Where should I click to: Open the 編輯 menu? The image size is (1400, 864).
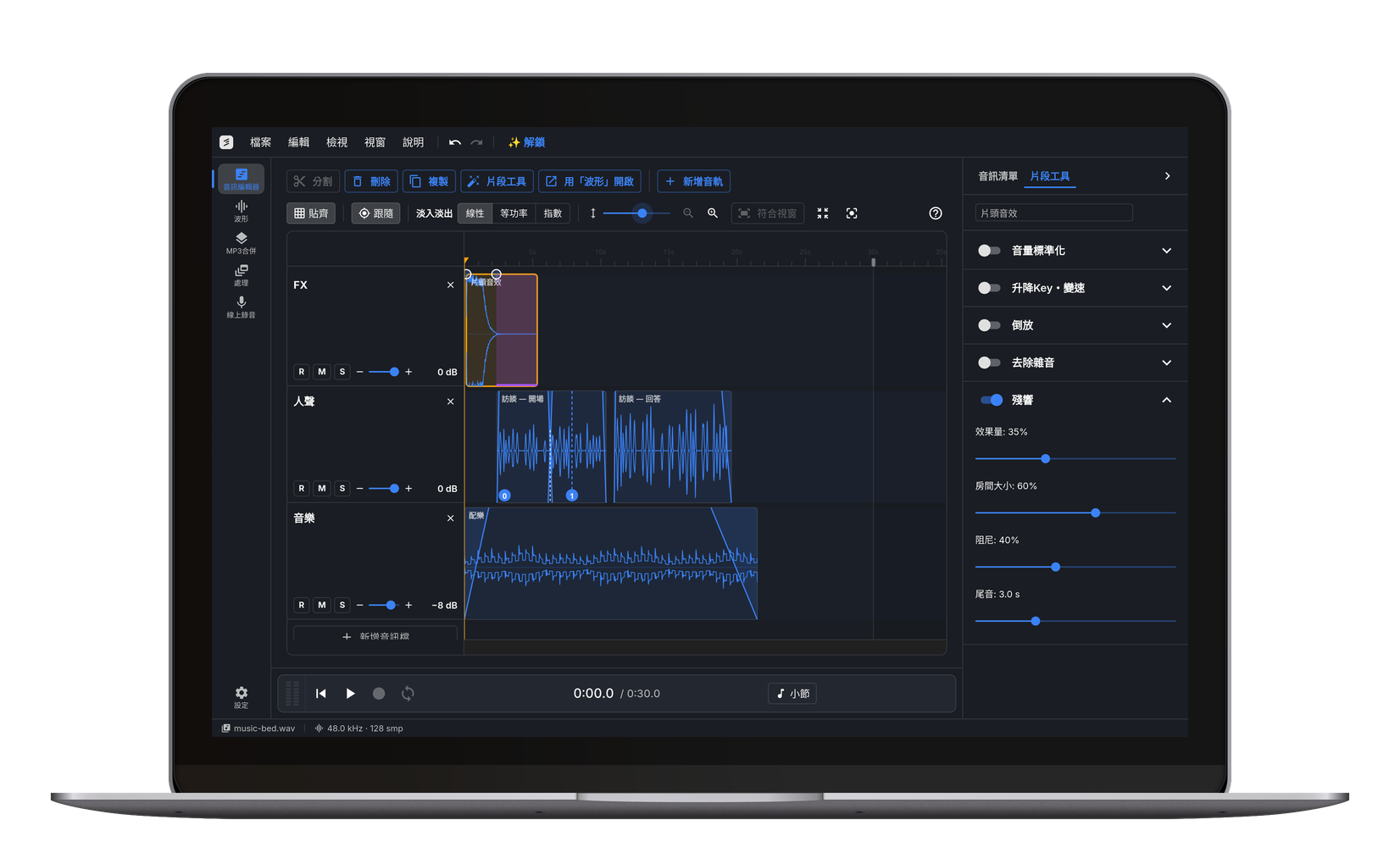299,142
